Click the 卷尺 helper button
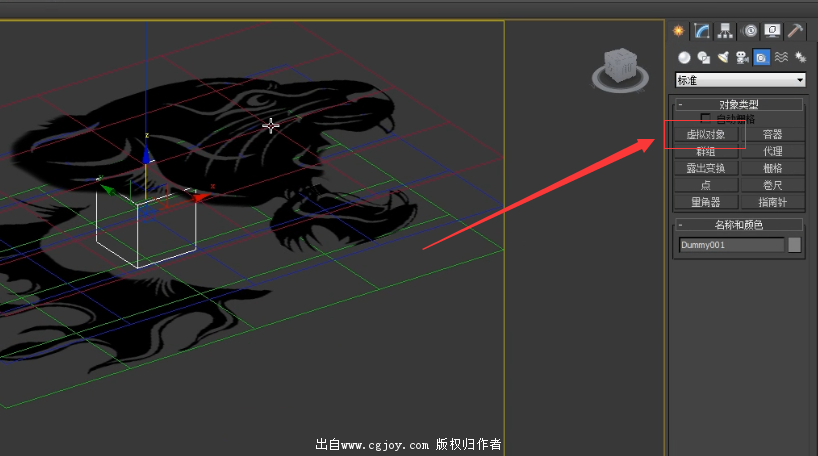Viewport: 818px width, 456px height. tap(772, 185)
